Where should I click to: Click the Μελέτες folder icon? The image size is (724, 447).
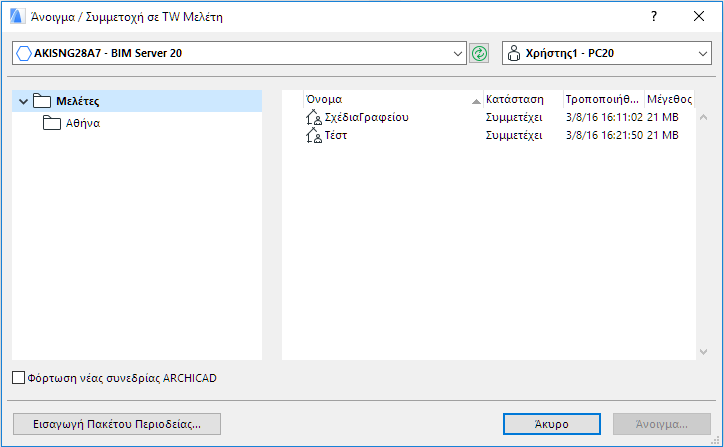[x=42, y=101]
